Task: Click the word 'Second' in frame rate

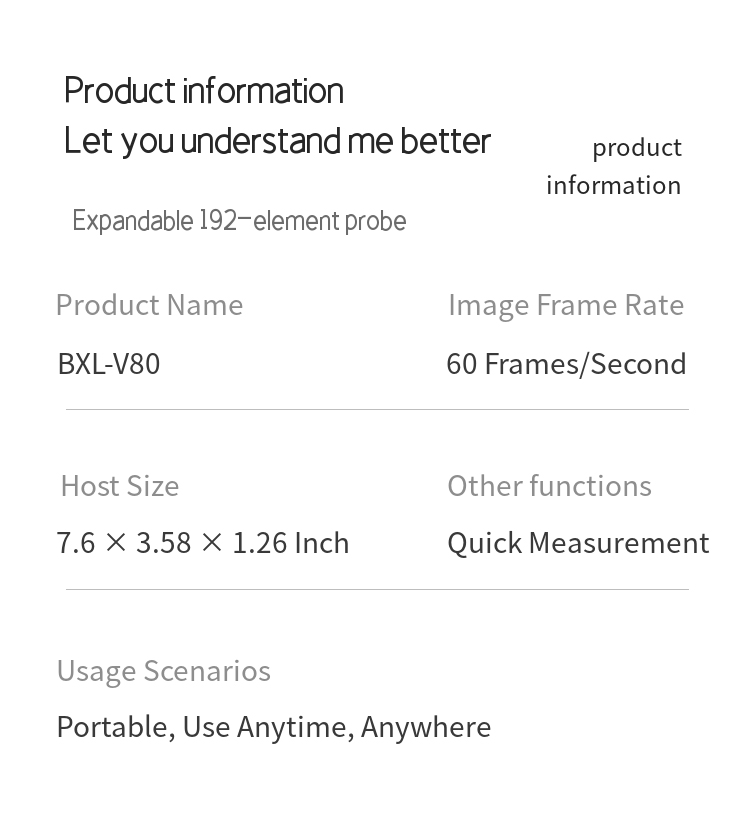Action: [638, 364]
